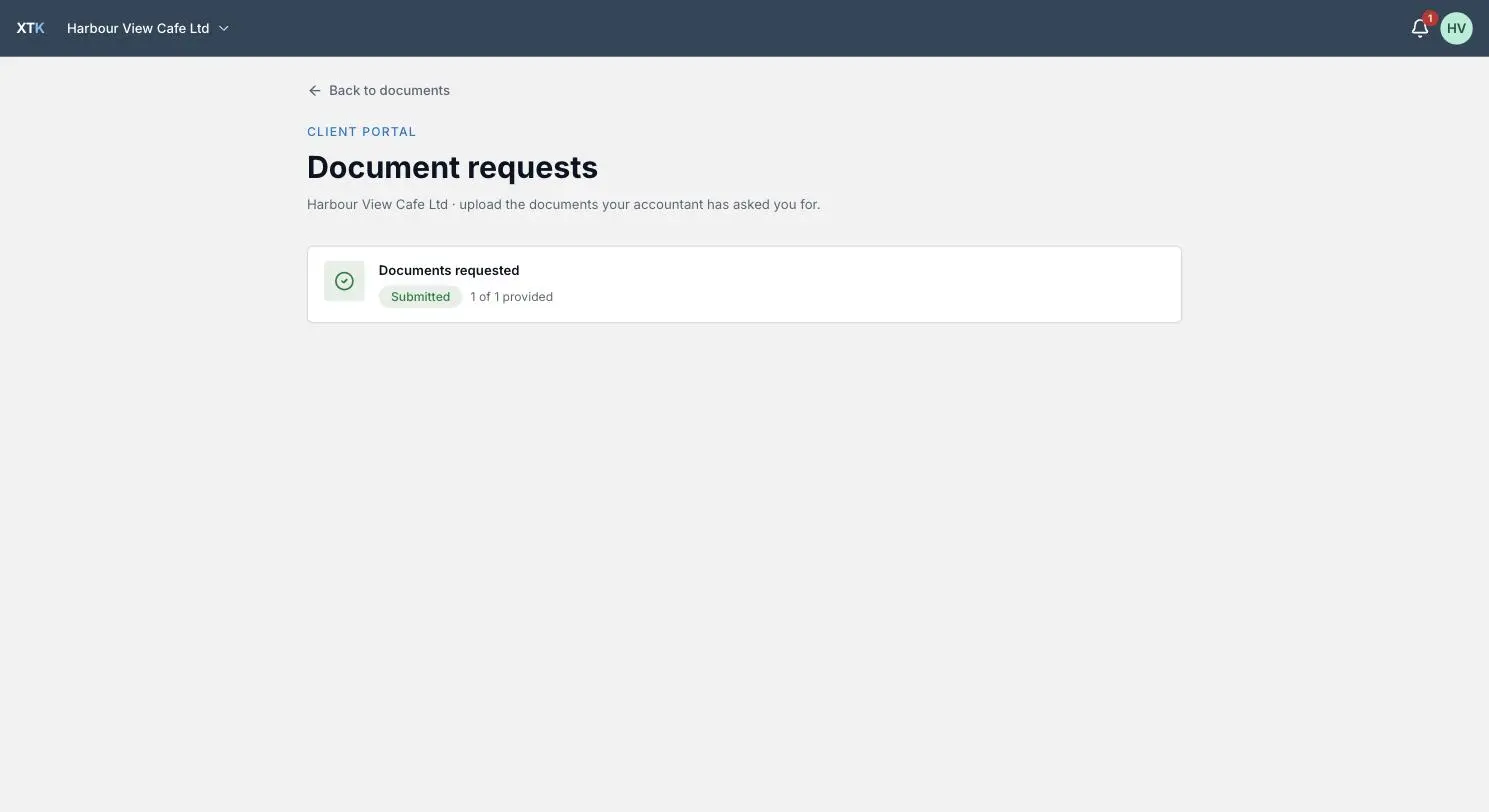Click the company switcher chevron arrow
The width and height of the screenshot is (1489, 812).
pos(224,28)
